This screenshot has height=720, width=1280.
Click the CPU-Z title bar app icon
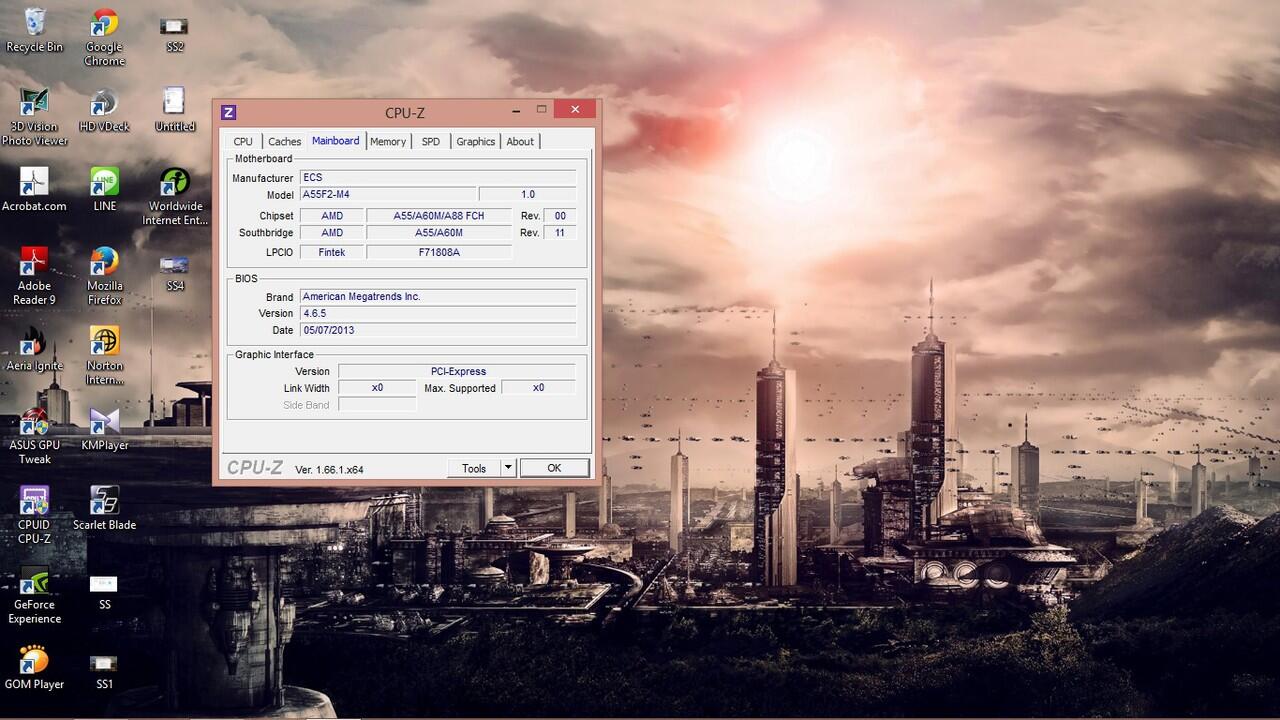(228, 112)
